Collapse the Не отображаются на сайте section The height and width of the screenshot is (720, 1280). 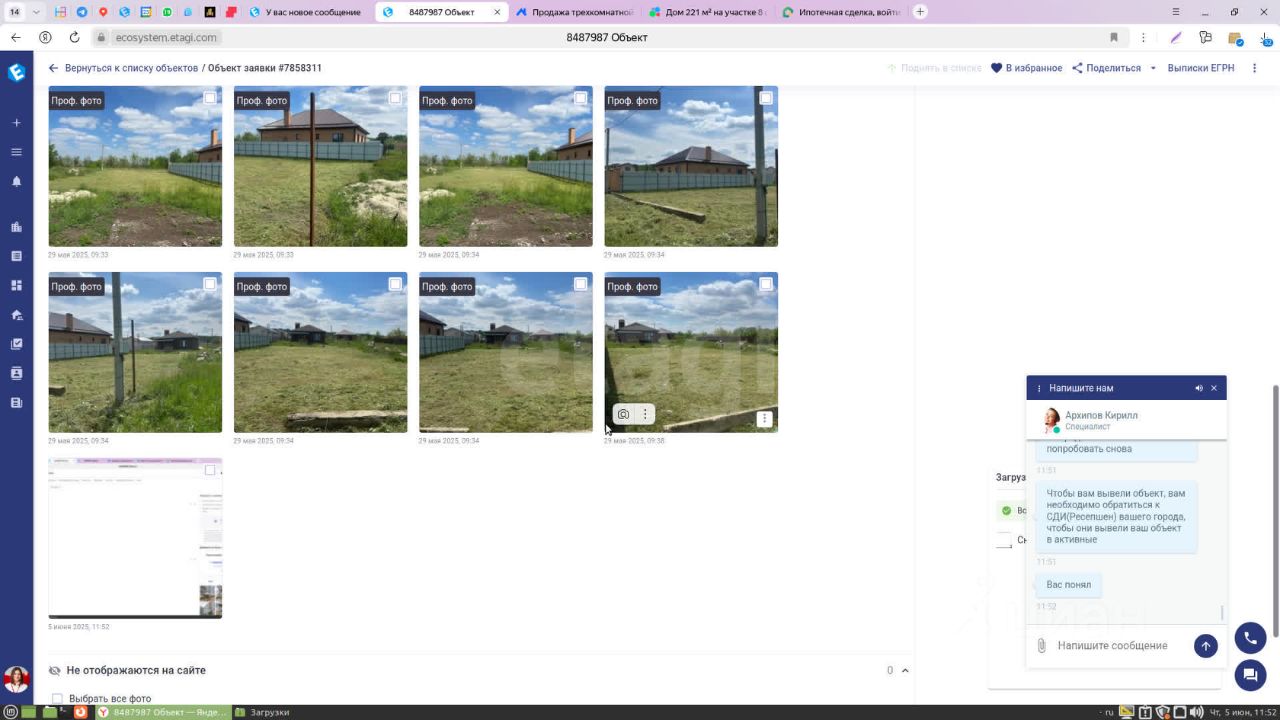905,671
